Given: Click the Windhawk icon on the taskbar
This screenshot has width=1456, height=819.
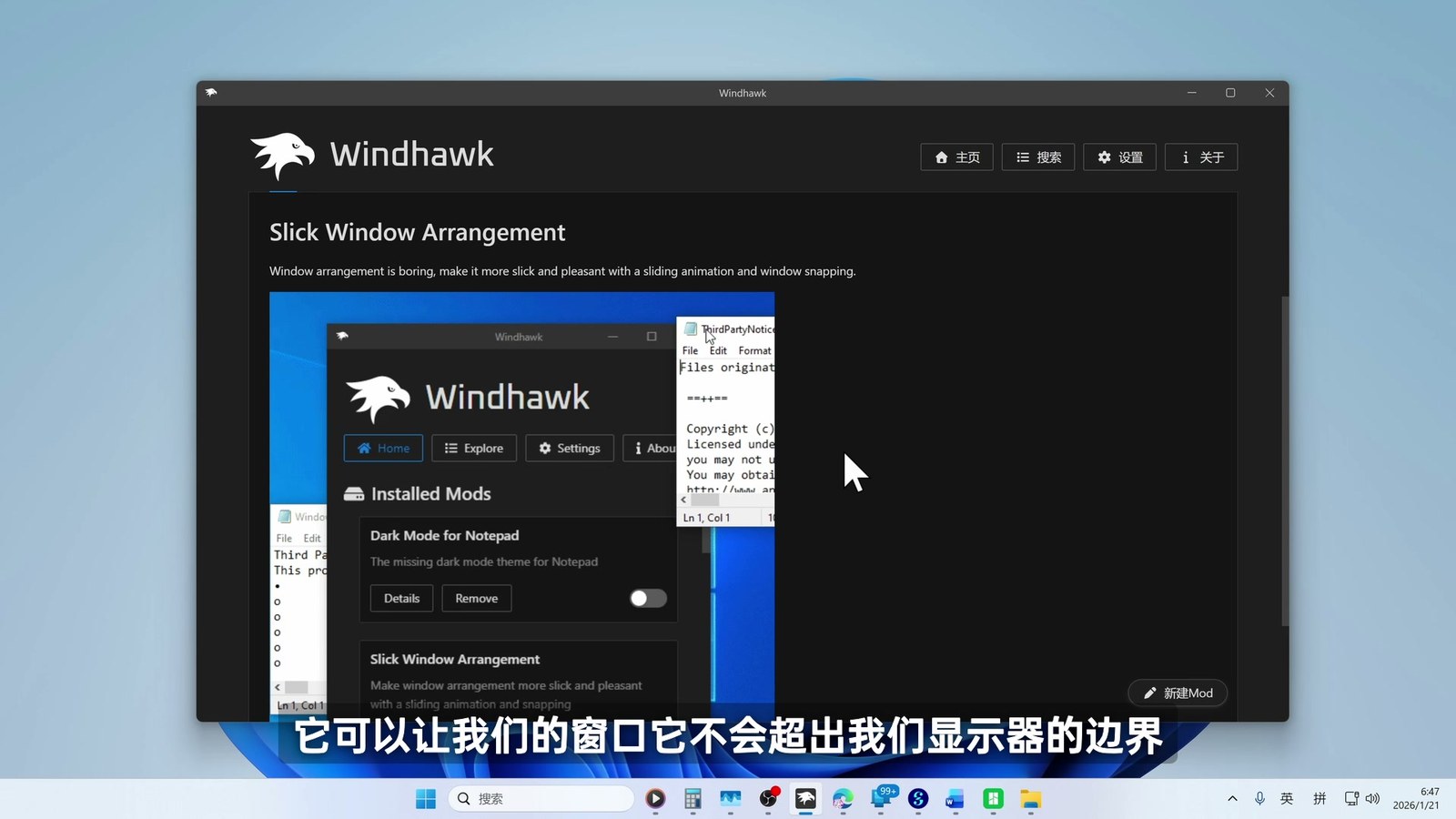Looking at the screenshot, I should click(x=805, y=799).
